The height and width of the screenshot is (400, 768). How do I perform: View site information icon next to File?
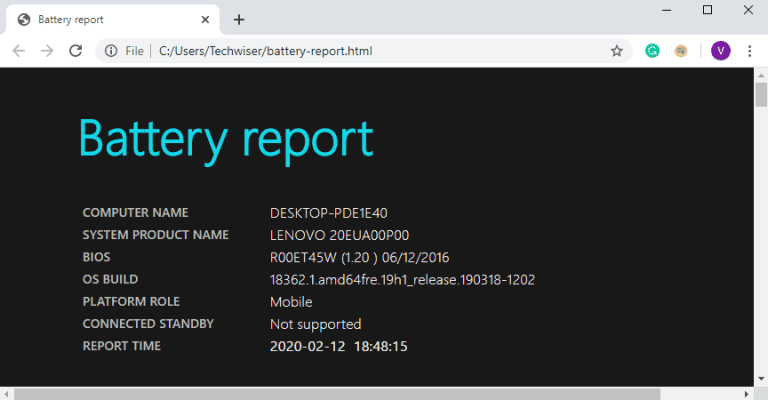coord(111,51)
